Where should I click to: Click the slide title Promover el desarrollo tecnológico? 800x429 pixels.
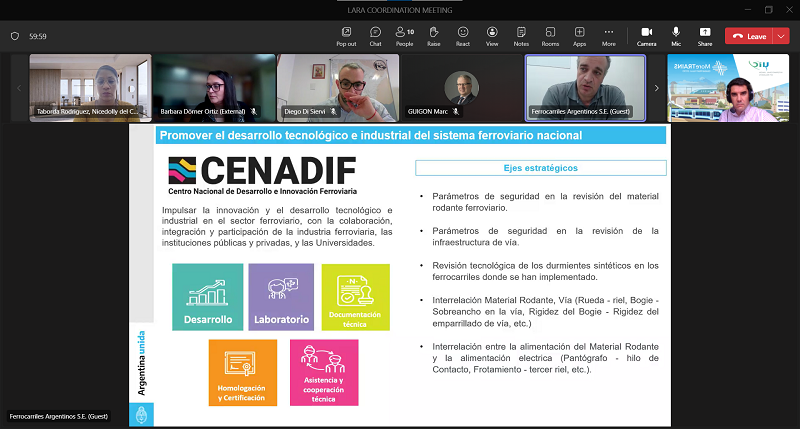pos(371,135)
